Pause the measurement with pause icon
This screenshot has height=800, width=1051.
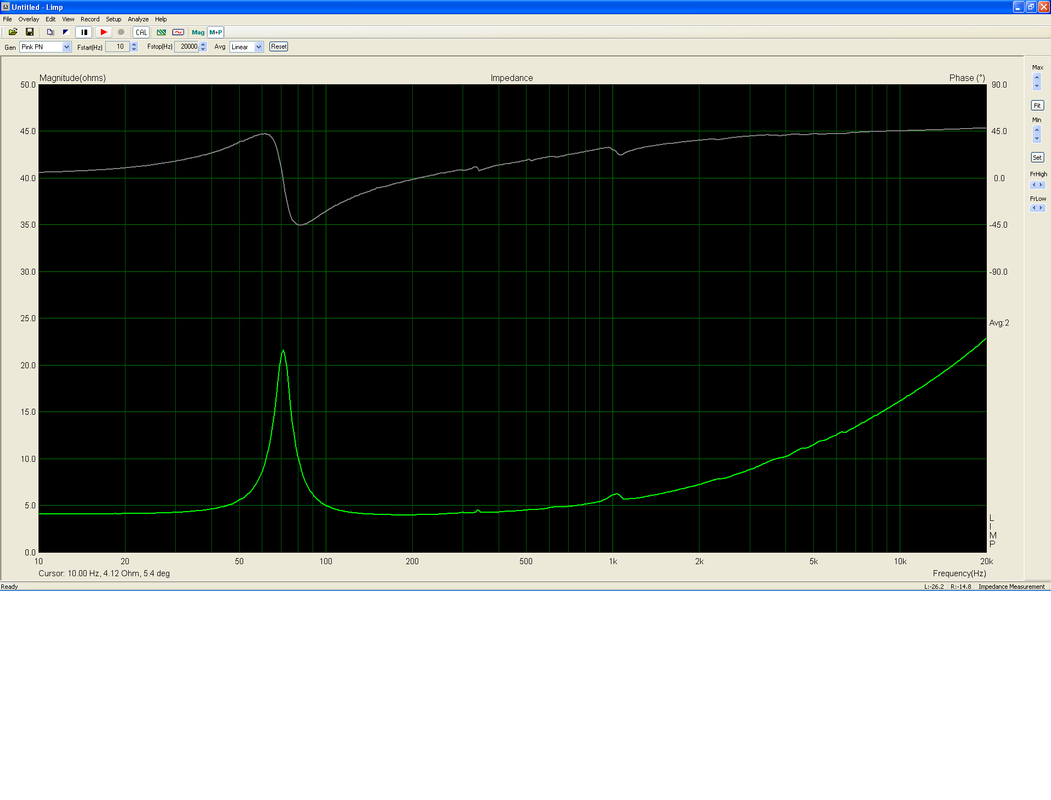[x=84, y=32]
